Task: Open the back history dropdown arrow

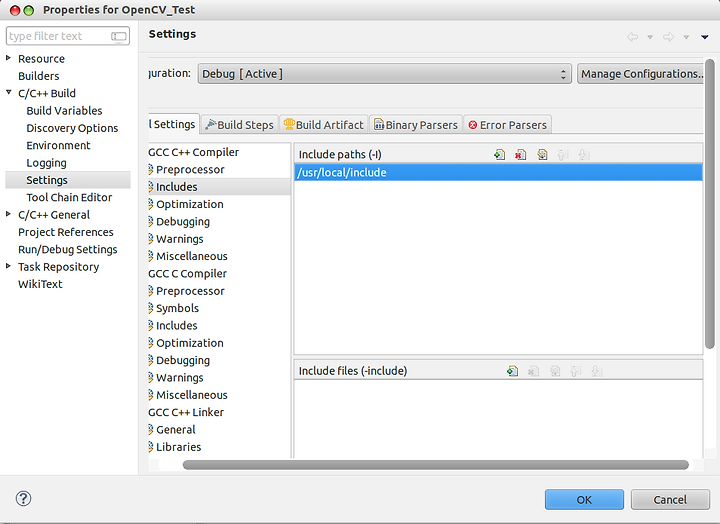Action: [650, 37]
